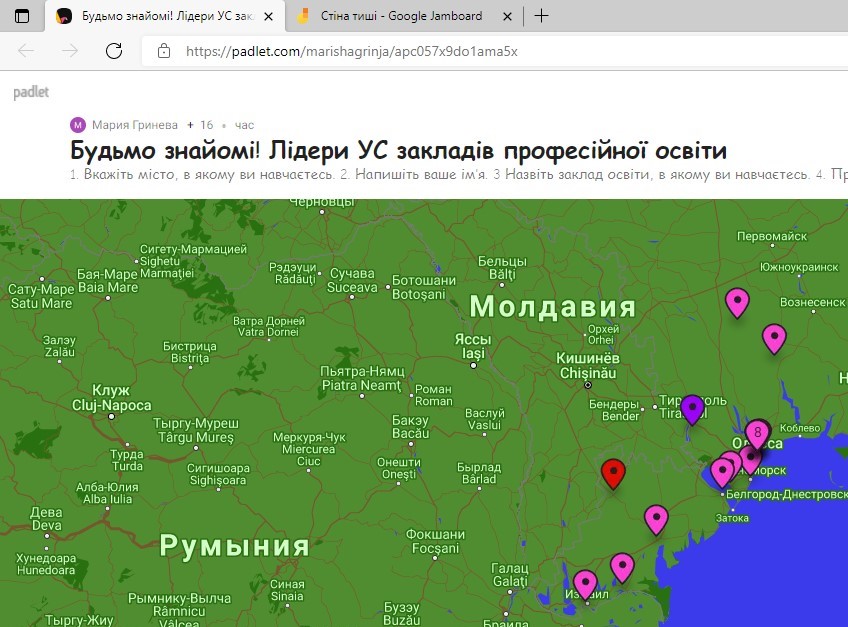848x627 pixels.
Task: Click the +16 contributors count
Action: coord(200,125)
